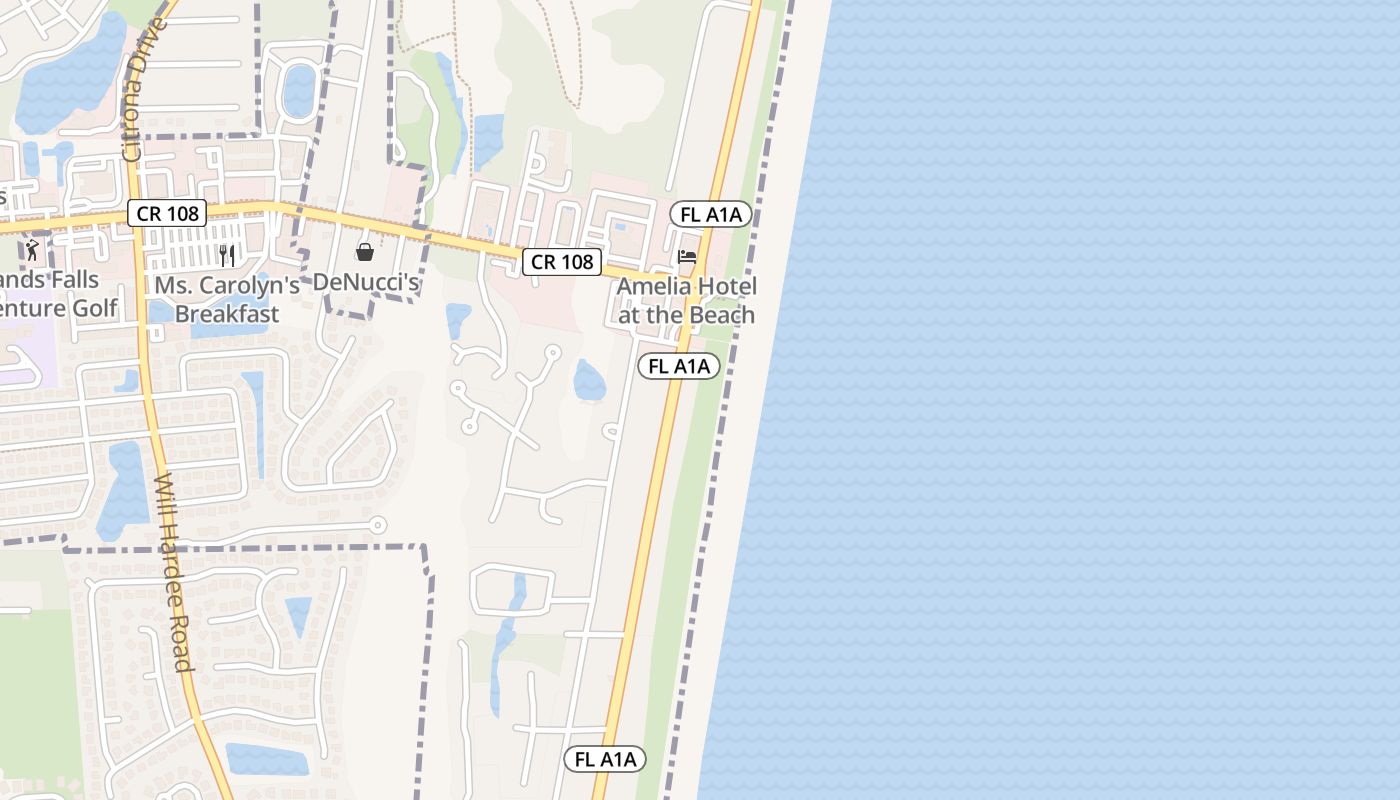Click the right CR 108 road shield
Image resolution: width=1400 pixels, height=800 pixels.
pyautogui.click(x=562, y=262)
